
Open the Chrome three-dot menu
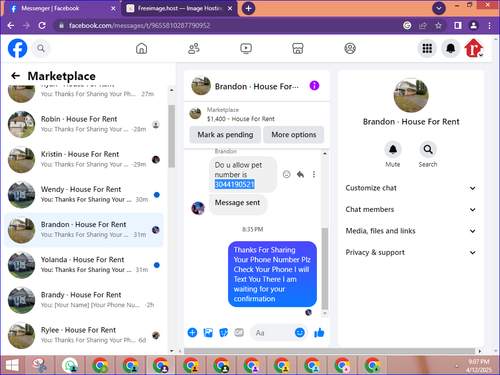coord(489,25)
